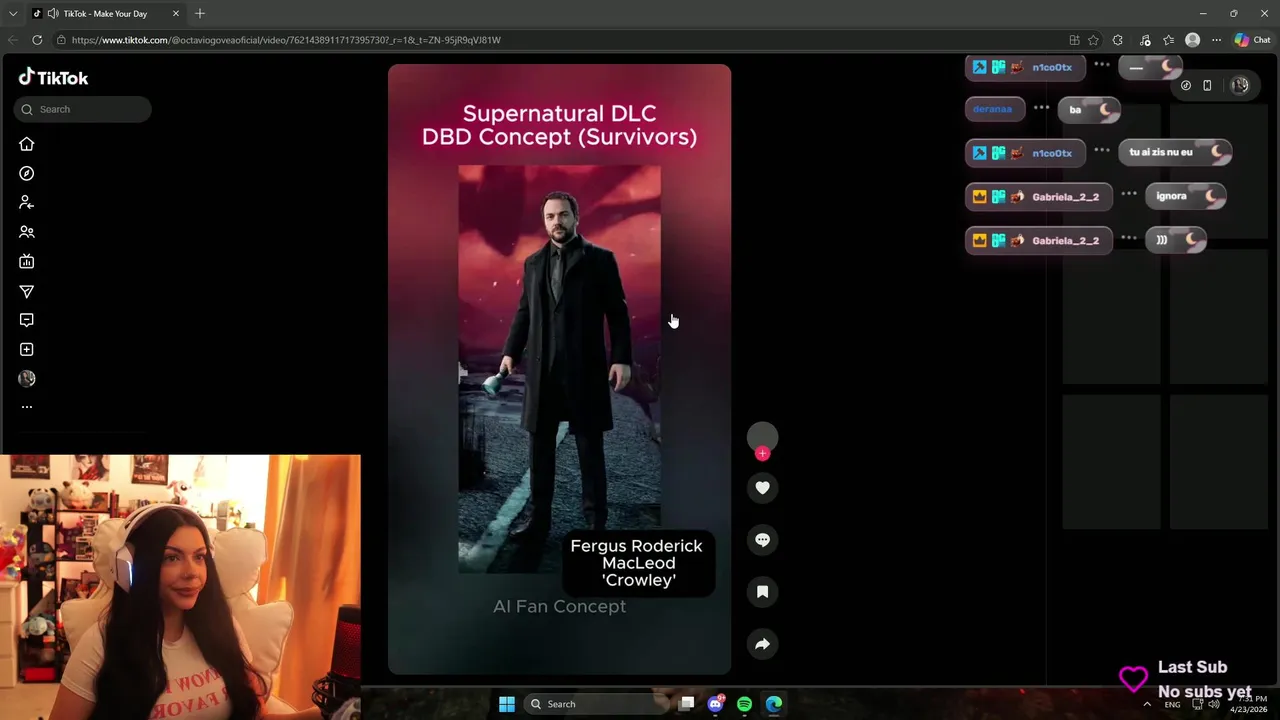Select the TikTok - Make Your Day tab
The height and width of the screenshot is (720, 1280).
(x=105, y=14)
